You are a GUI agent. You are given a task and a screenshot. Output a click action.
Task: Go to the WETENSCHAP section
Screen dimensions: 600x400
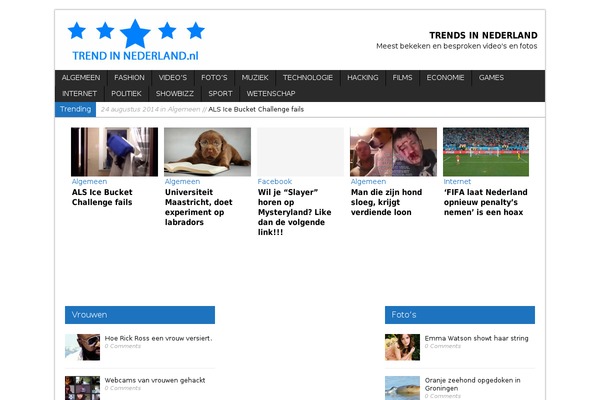pyautogui.click(x=271, y=94)
